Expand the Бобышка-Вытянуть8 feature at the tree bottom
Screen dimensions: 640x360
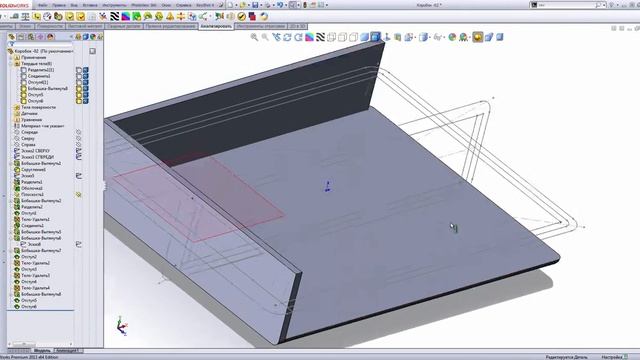(x=11, y=294)
